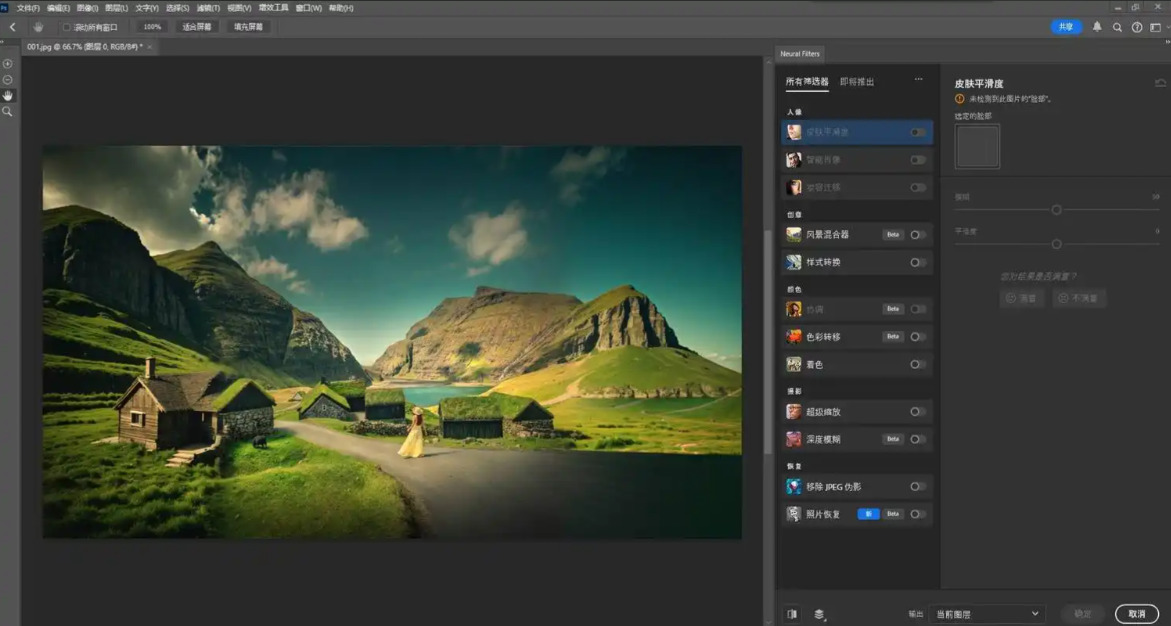Click the 取消 button

tap(1136, 614)
